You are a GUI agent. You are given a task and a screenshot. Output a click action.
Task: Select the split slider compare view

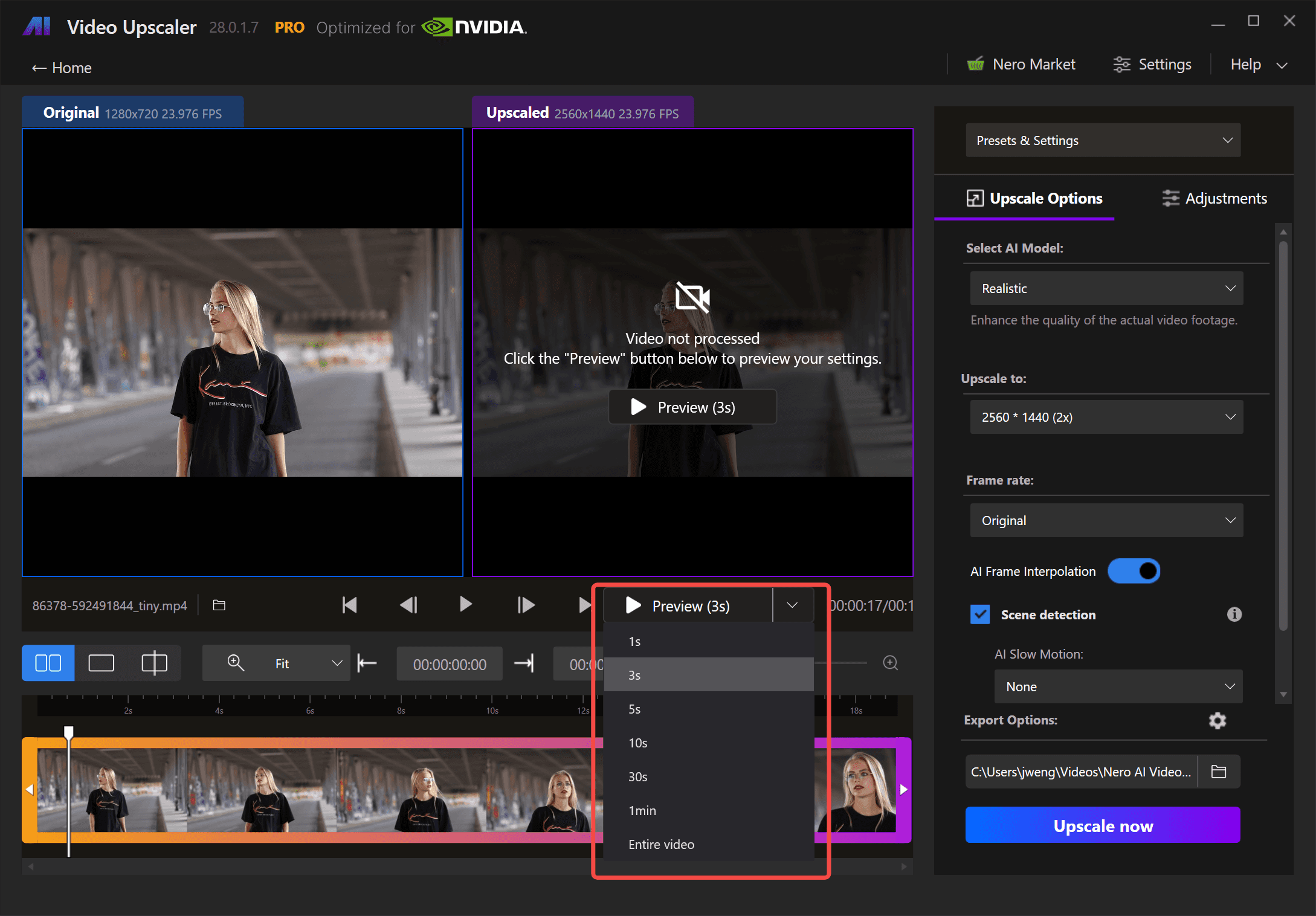[154, 663]
